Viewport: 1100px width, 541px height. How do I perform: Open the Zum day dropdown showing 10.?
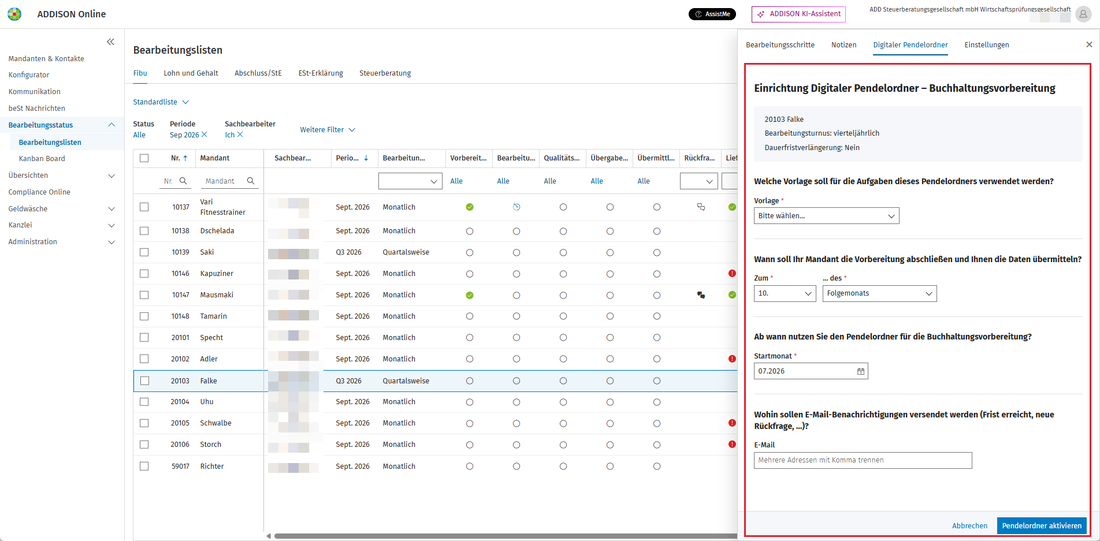[x=784, y=293]
